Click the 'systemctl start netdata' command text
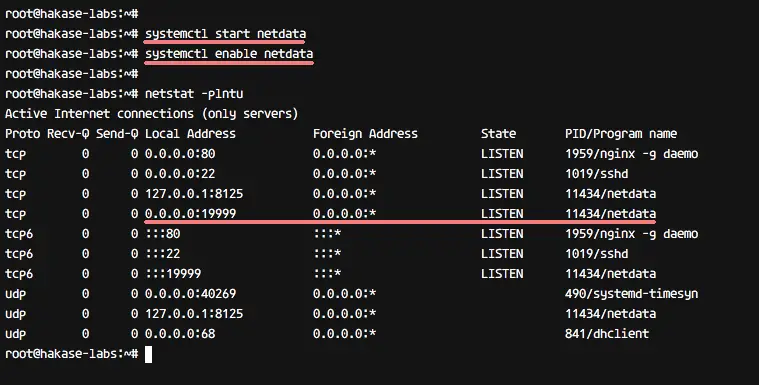The height and width of the screenshot is (385, 759). coord(226,33)
